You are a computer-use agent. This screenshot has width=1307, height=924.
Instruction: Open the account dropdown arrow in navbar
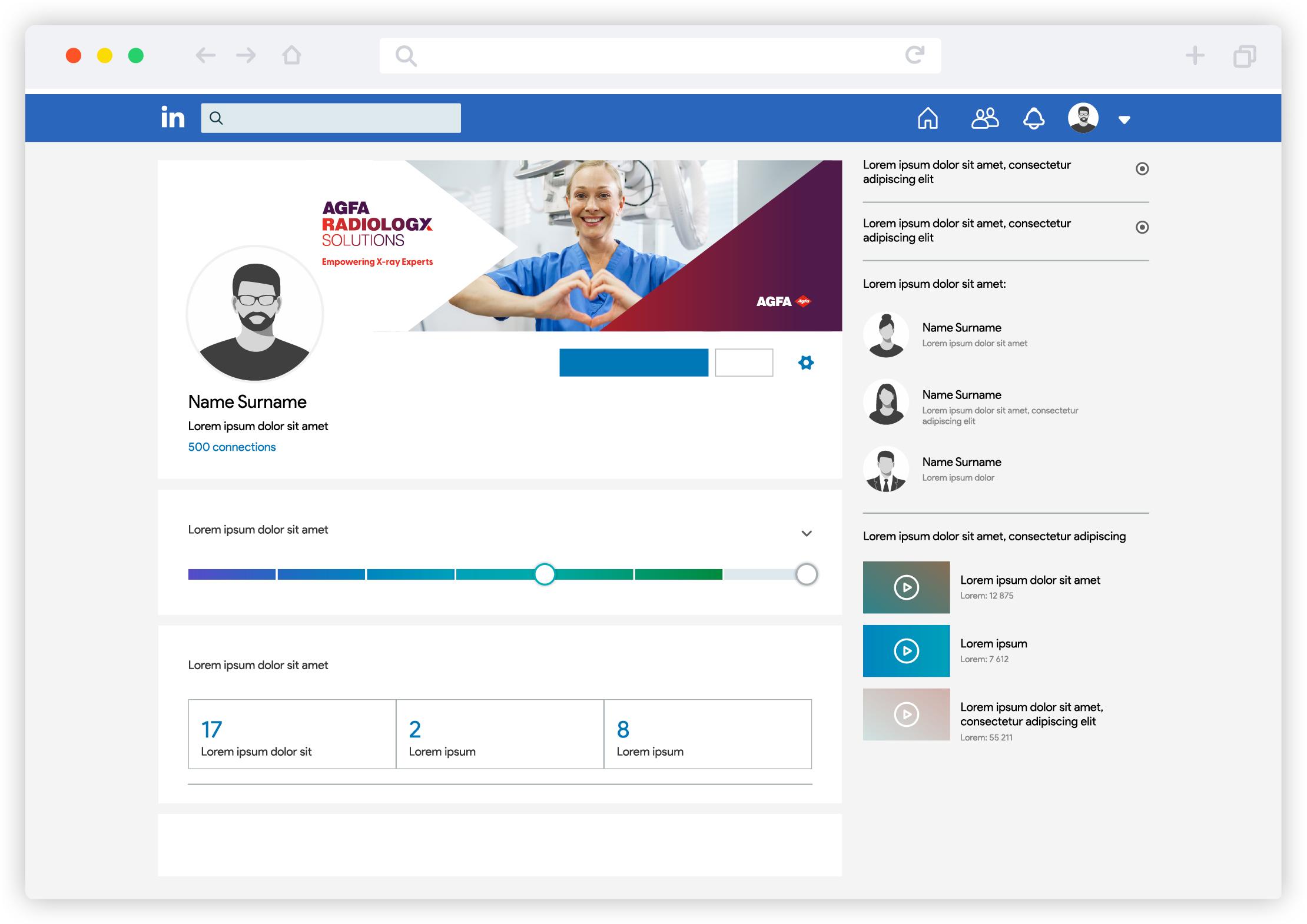pos(1124,120)
